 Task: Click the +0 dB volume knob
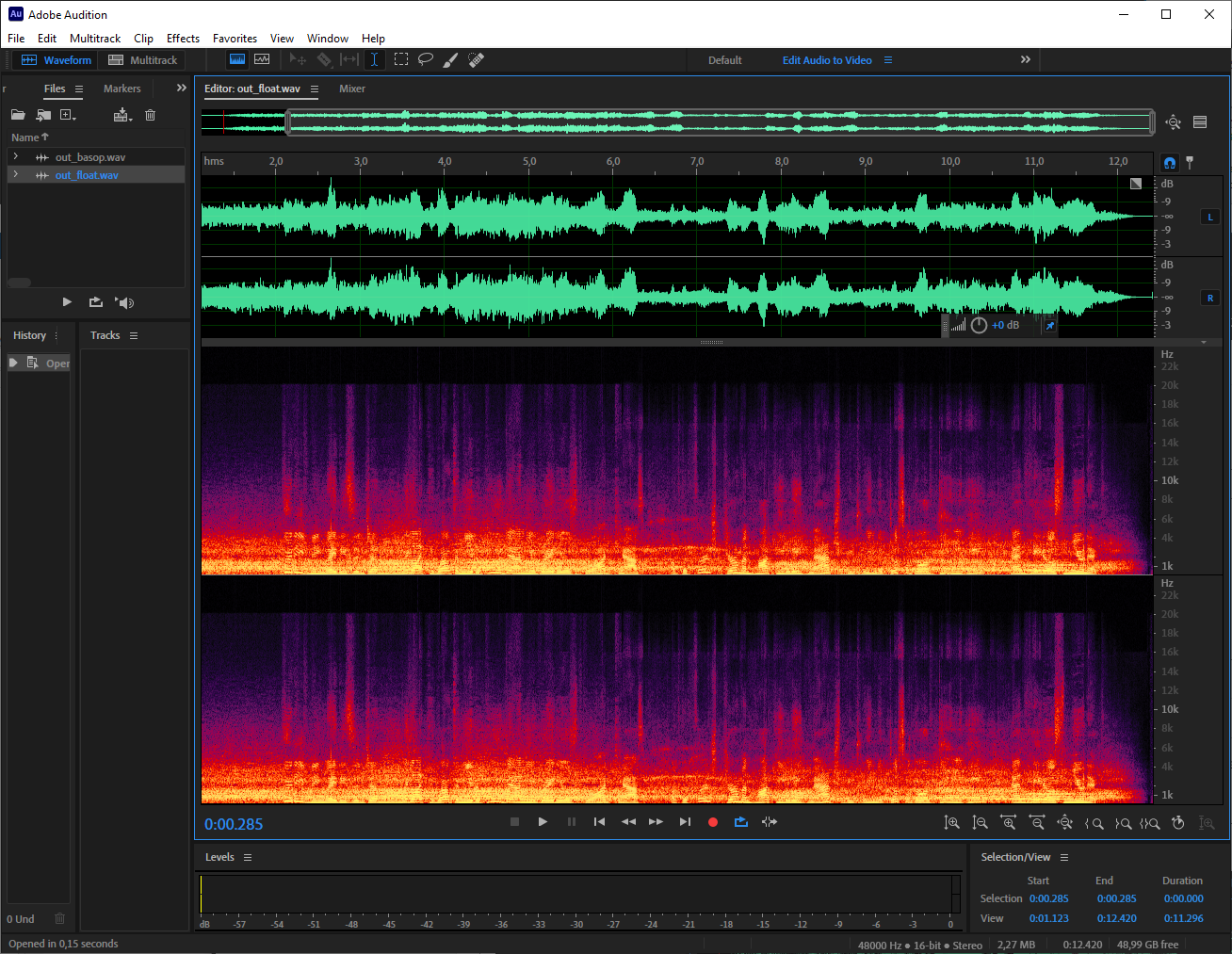[980, 325]
